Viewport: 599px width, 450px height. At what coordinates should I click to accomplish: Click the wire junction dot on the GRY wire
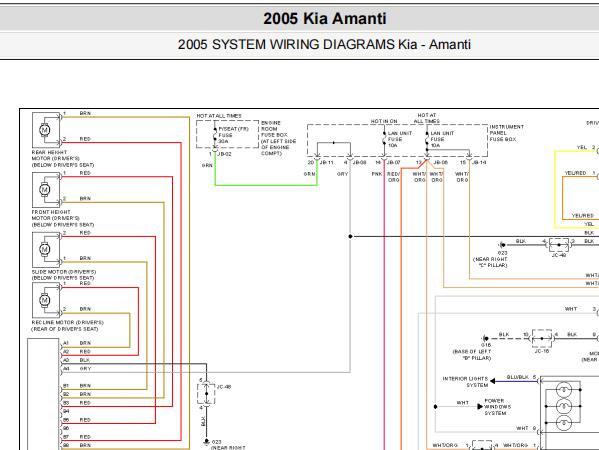[x=350, y=236]
